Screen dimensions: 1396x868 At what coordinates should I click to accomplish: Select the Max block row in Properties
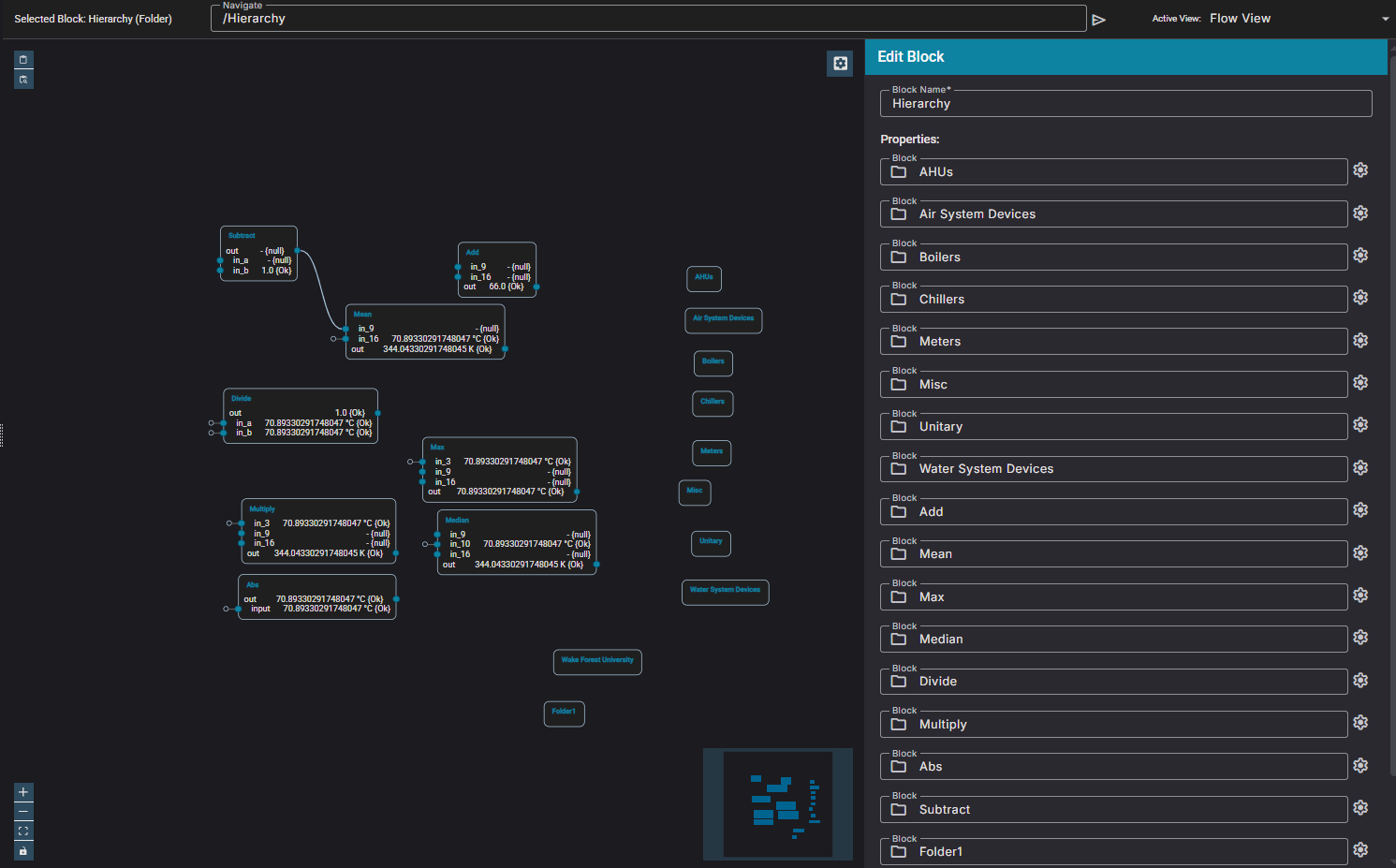tap(1113, 597)
